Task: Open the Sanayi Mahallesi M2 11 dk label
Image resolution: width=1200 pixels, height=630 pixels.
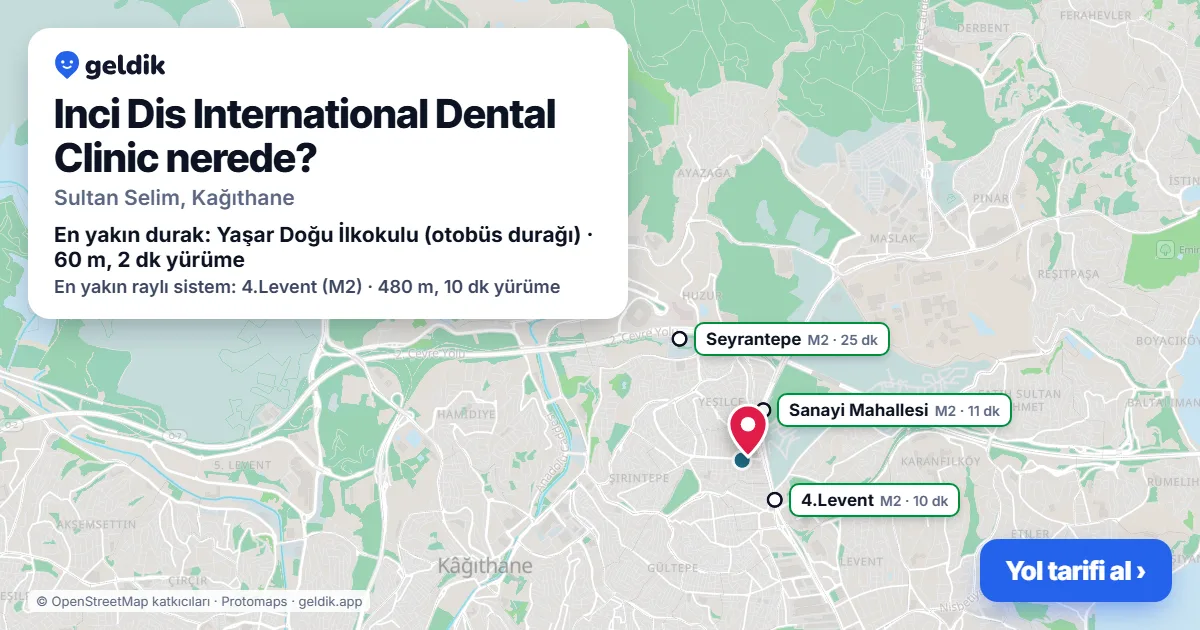Action: [894, 410]
